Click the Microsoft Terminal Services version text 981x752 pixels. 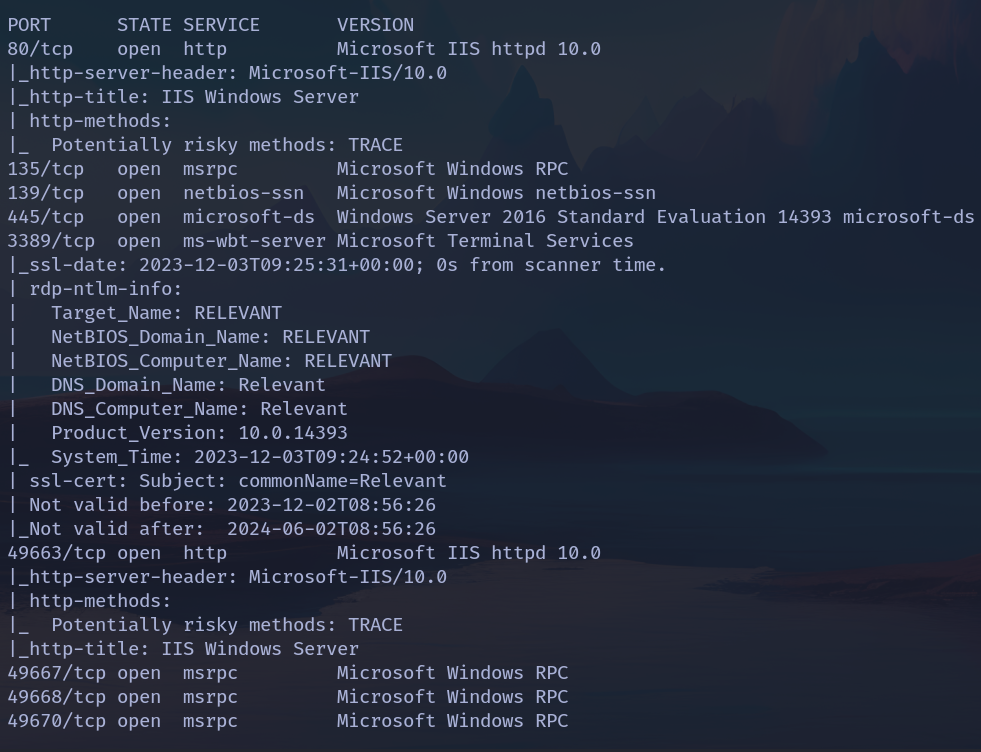485,241
